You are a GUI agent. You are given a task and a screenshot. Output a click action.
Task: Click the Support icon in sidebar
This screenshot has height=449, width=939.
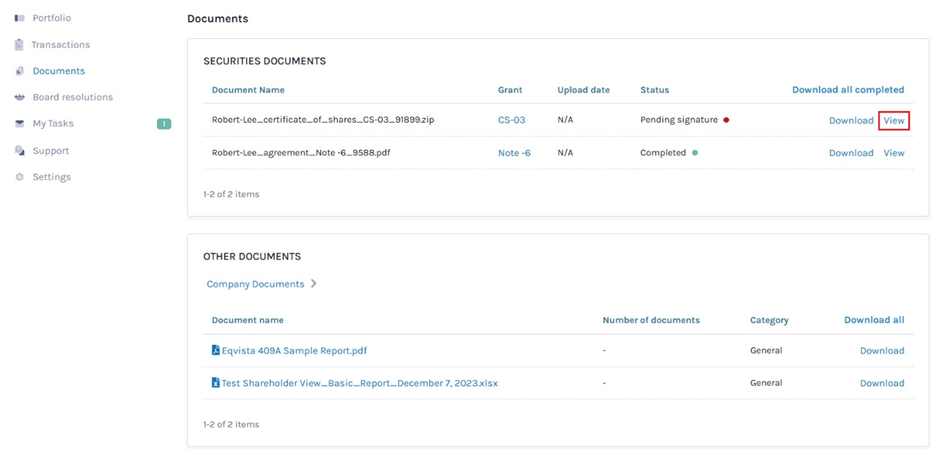pyautogui.click(x=19, y=151)
